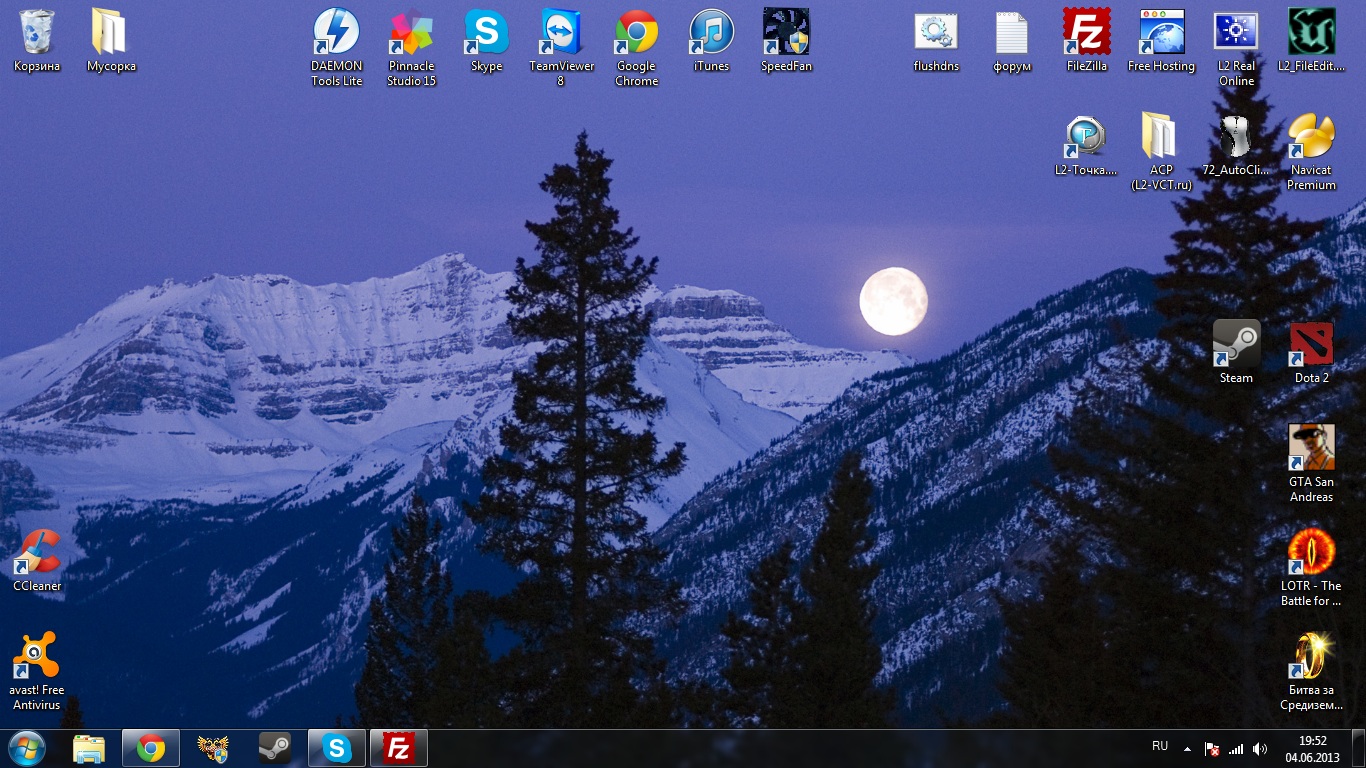This screenshot has width=1366, height=768.
Task: Select the Steam desktop shortcut
Action: 1237,353
